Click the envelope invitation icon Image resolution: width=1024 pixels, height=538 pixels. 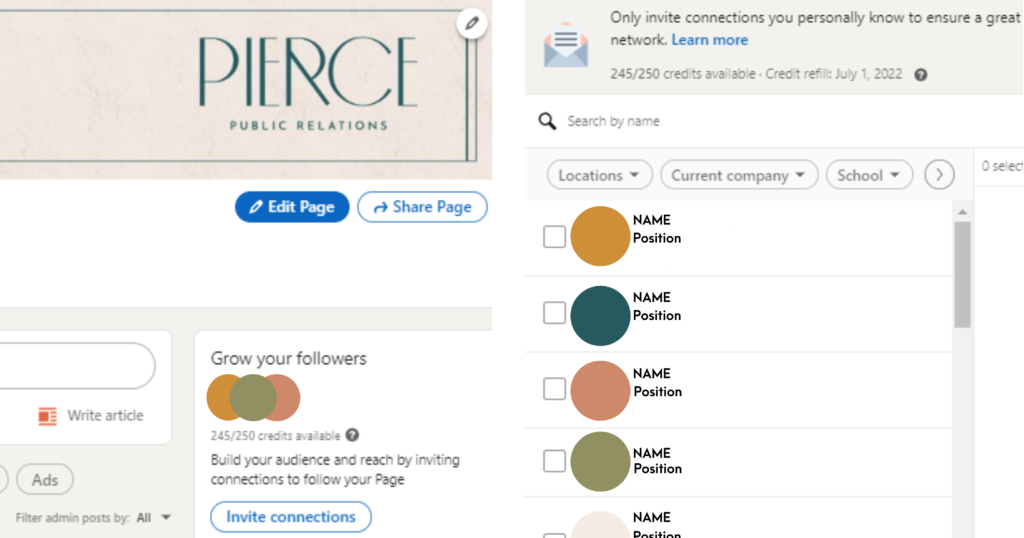(x=566, y=45)
